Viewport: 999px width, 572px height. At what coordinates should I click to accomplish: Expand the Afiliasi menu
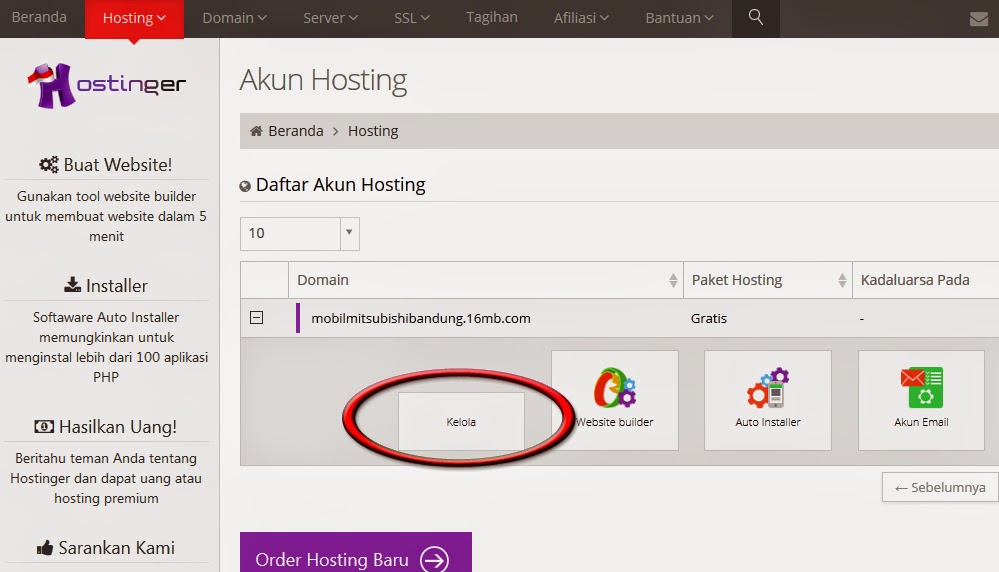[x=581, y=18]
